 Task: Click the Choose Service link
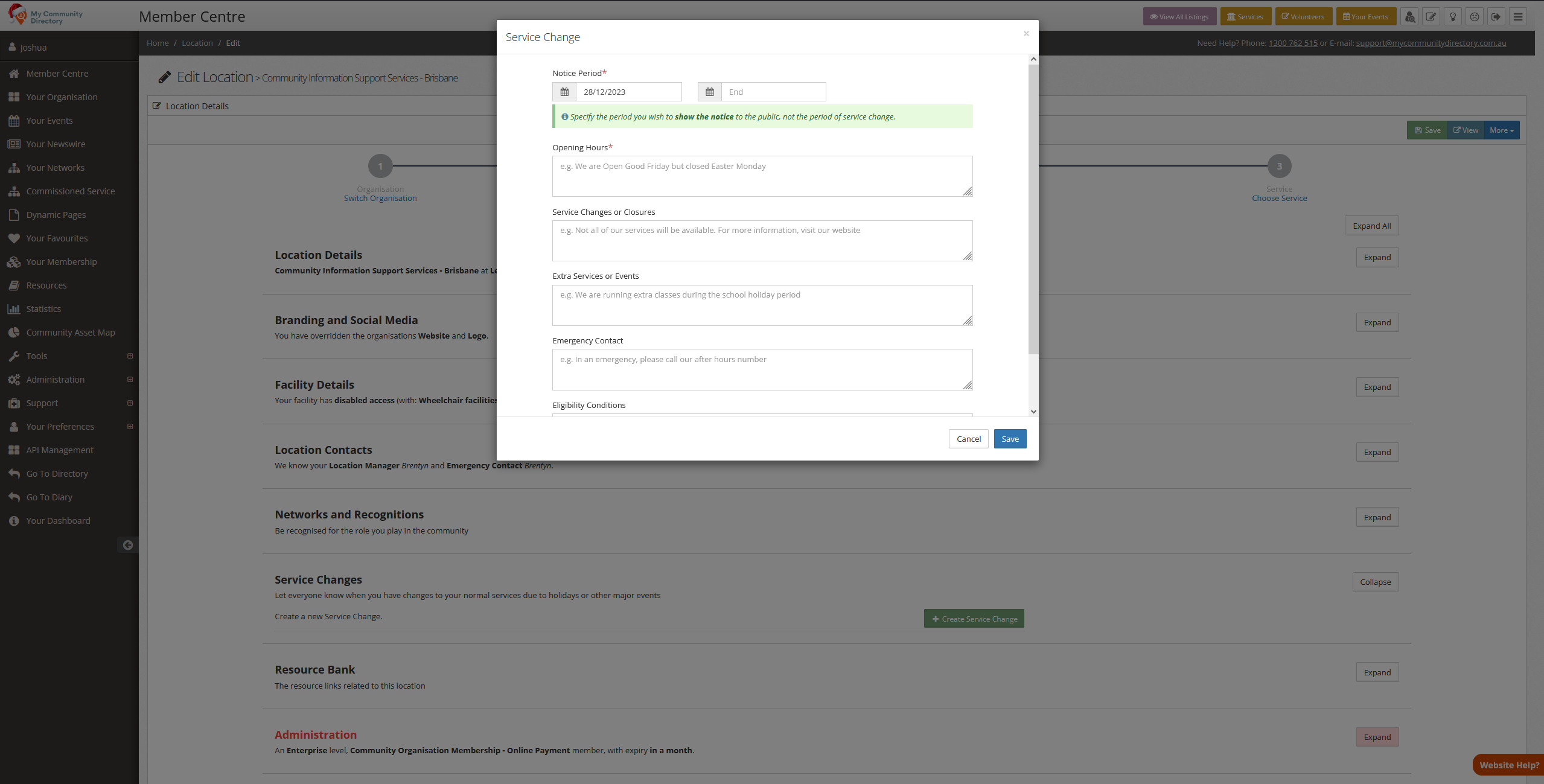point(1279,199)
